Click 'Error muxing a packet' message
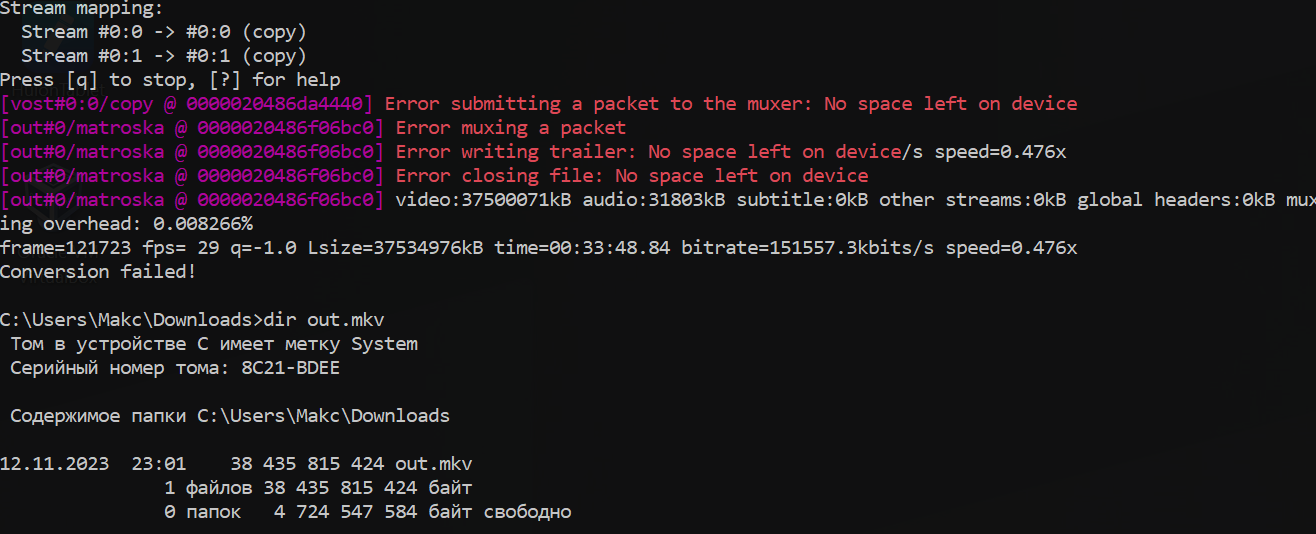The image size is (1316, 534). coord(511,128)
